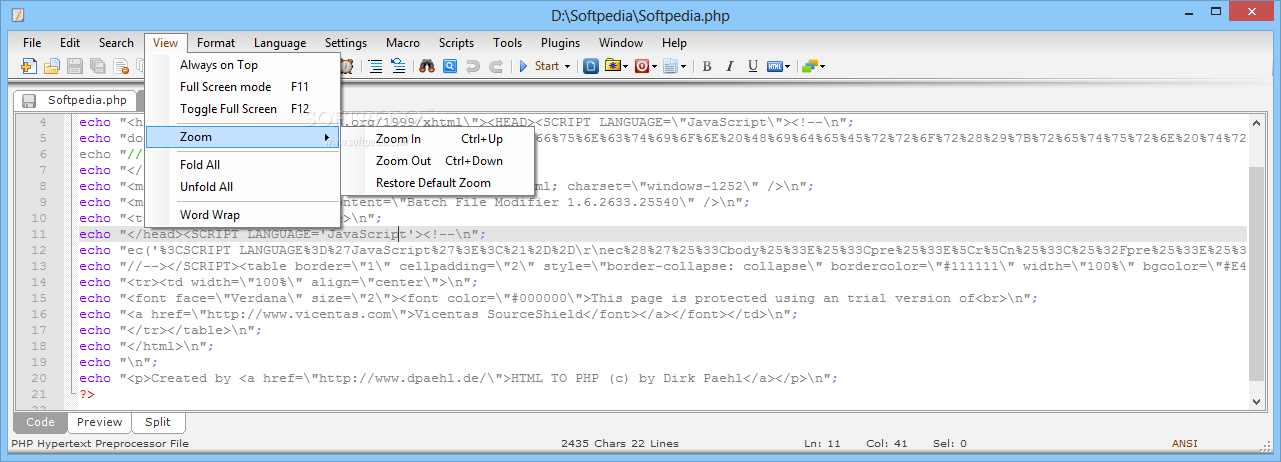
Task: Expand dropdown arrow beside stacked windows icon
Action: pos(823,67)
